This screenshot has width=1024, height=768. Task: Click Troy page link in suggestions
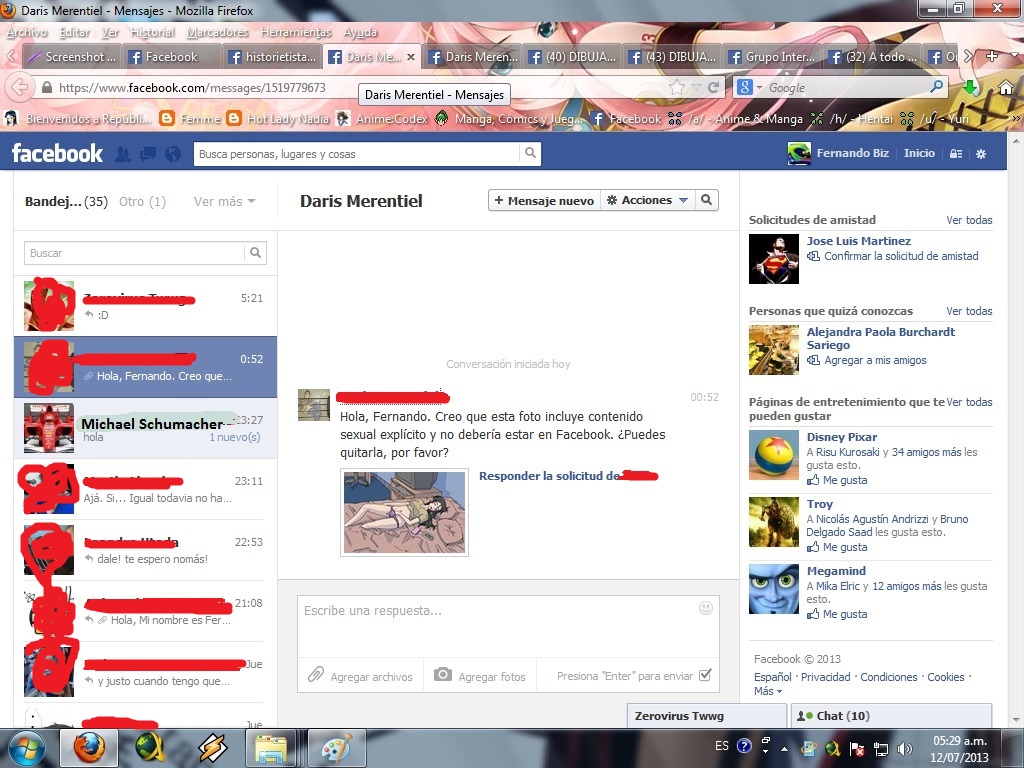[820, 504]
